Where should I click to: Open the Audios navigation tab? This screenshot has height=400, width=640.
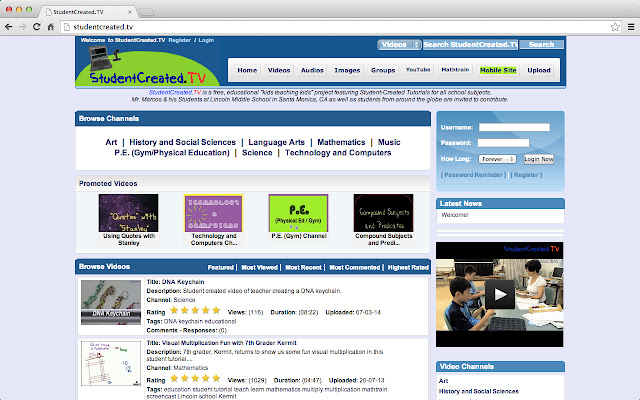click(x=312, y=70)
